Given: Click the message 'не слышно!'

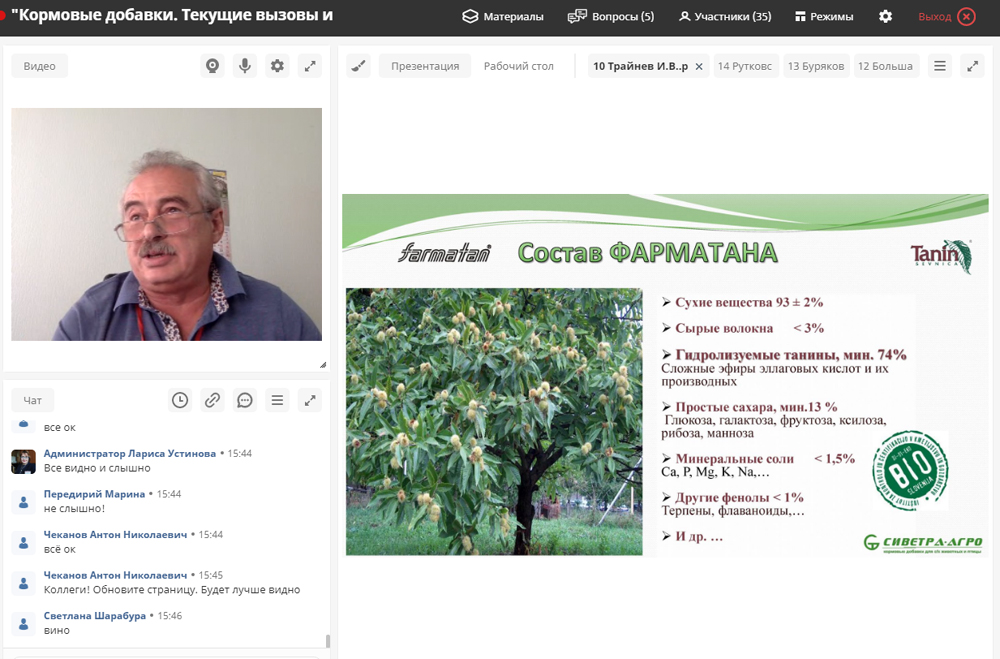Looking at the screenshot, I should tap(74, 508).
